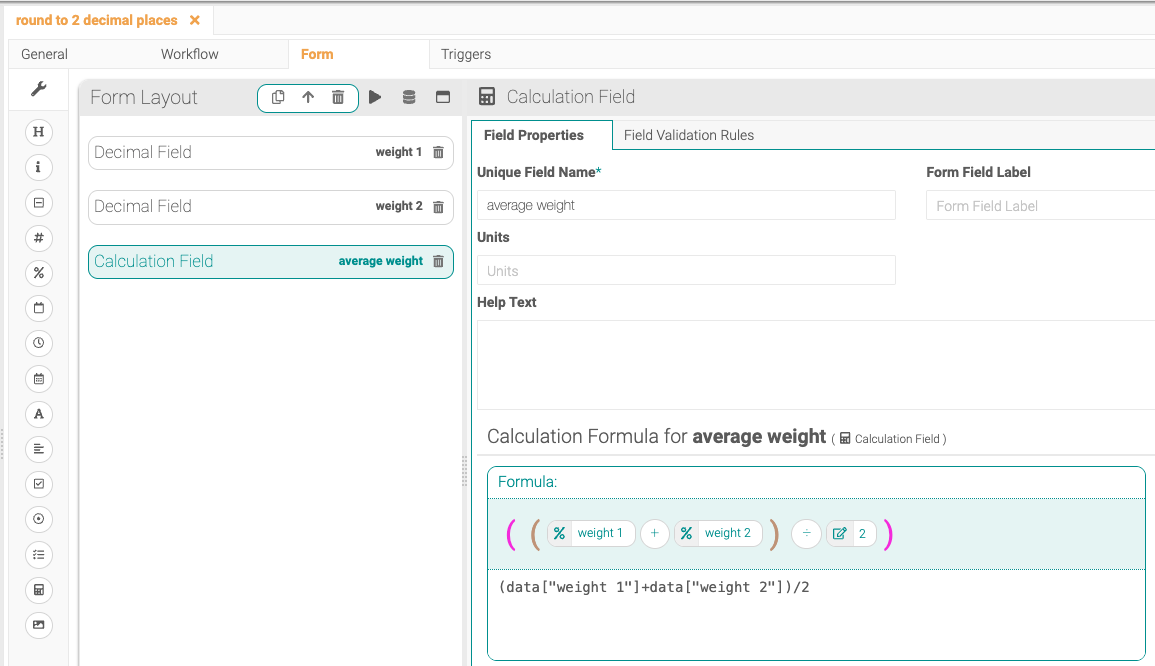Open the Triggers tab
This screenshot has height=666, width=1155.
[466, 54]
